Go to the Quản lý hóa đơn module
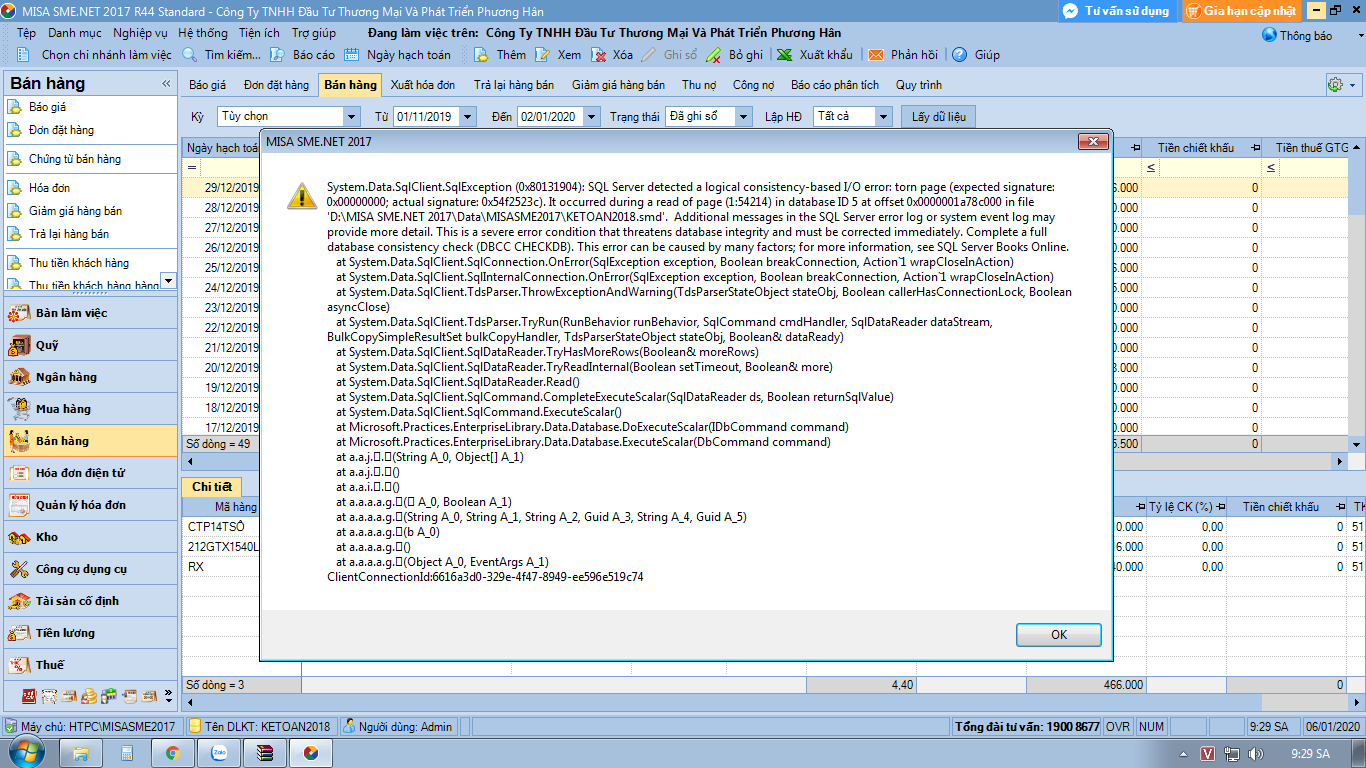 point(91,505)
